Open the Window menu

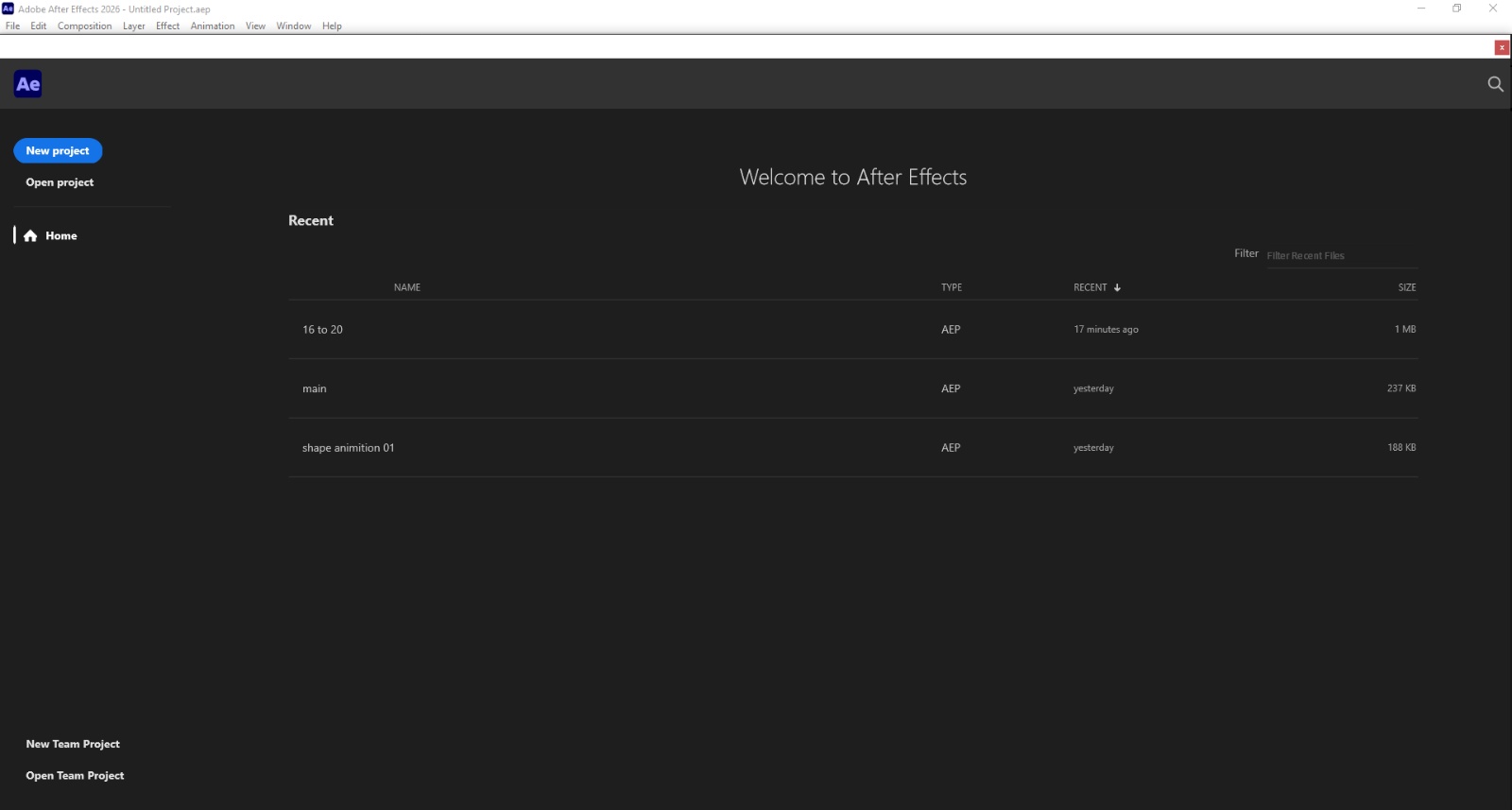294,26
